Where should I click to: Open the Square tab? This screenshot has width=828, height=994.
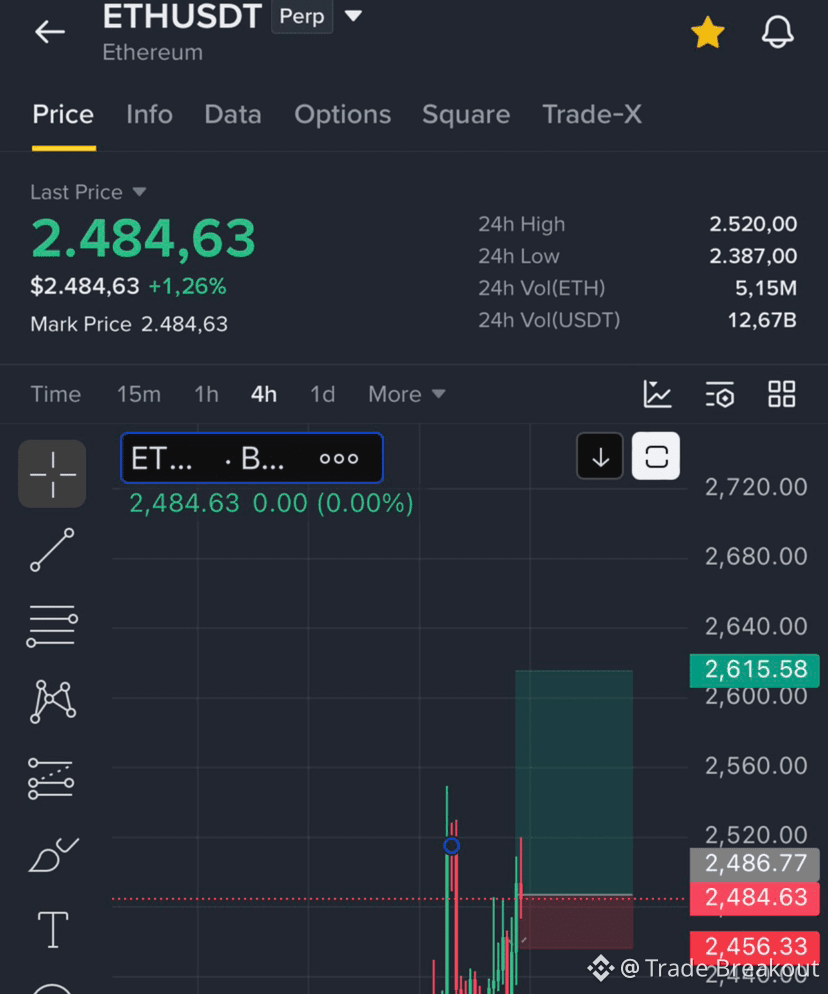tap(466, 115)
